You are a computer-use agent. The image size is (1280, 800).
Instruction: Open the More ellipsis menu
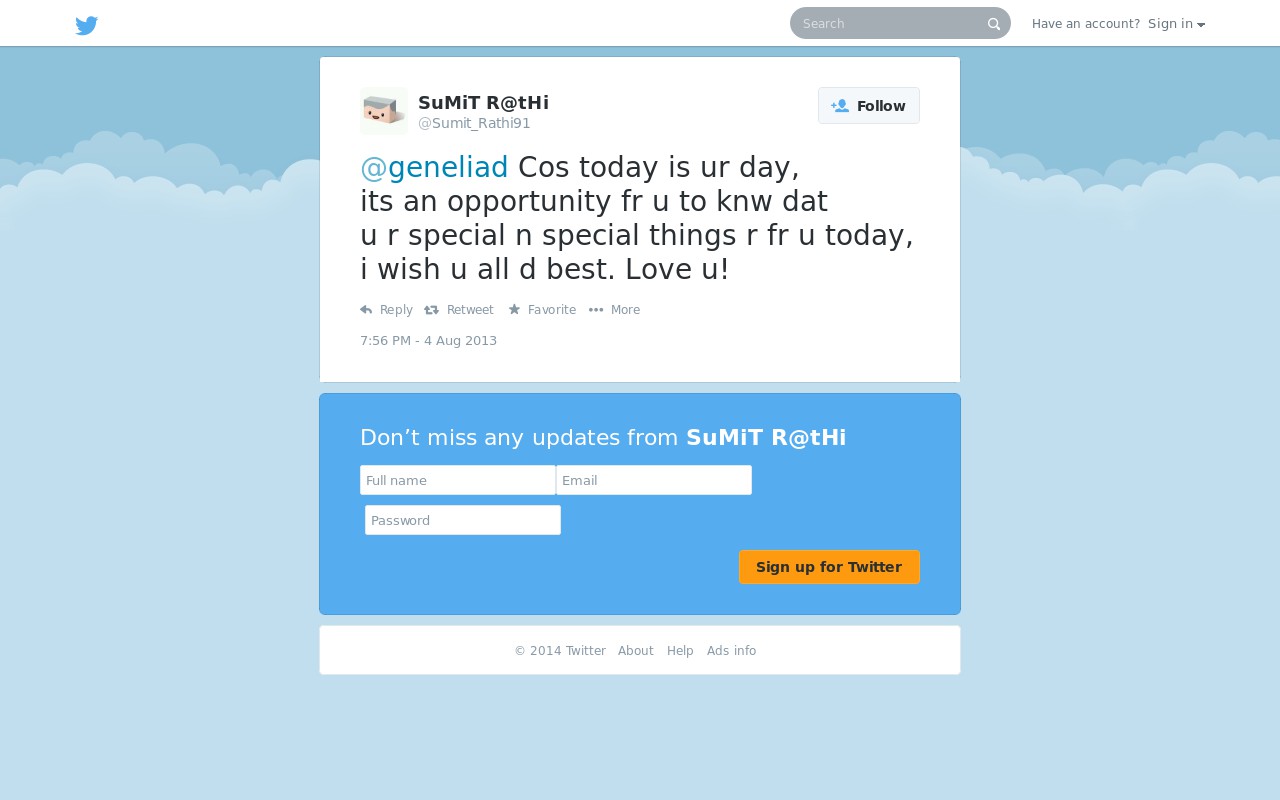click(x=614, y=310)
